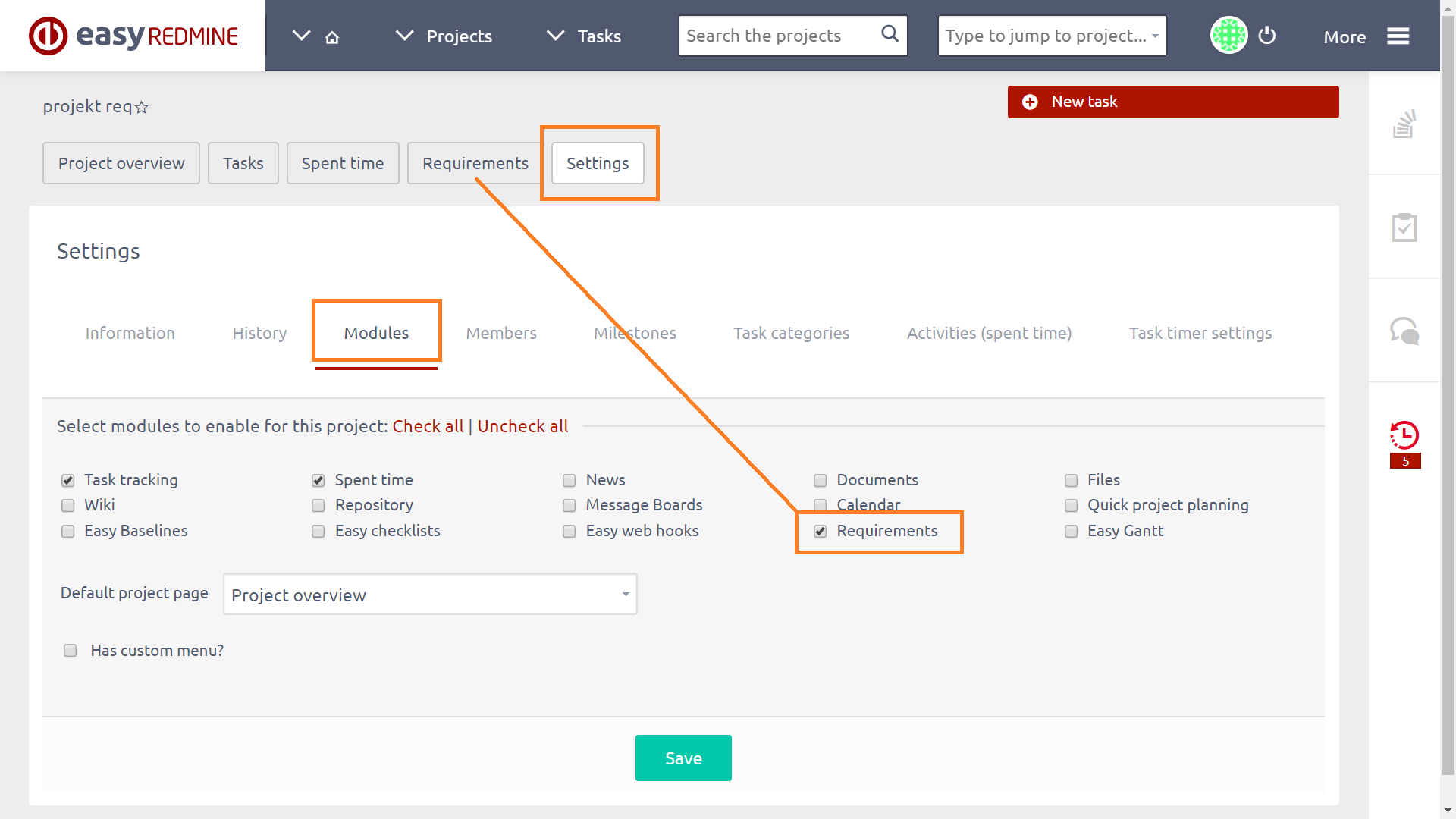Open the task timer clock icon
The height and width of the screenshot is (819, 1456).
point(1404,435)
